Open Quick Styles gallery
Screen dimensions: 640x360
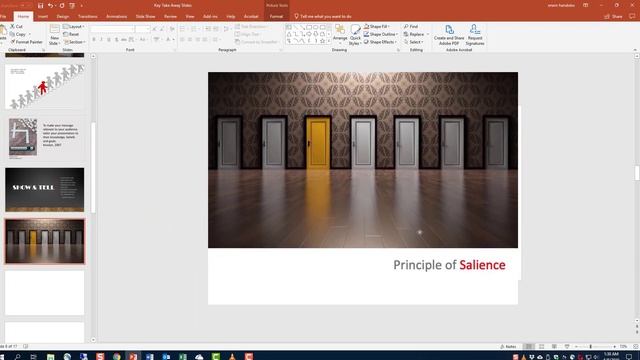click(x=355, y=35)
